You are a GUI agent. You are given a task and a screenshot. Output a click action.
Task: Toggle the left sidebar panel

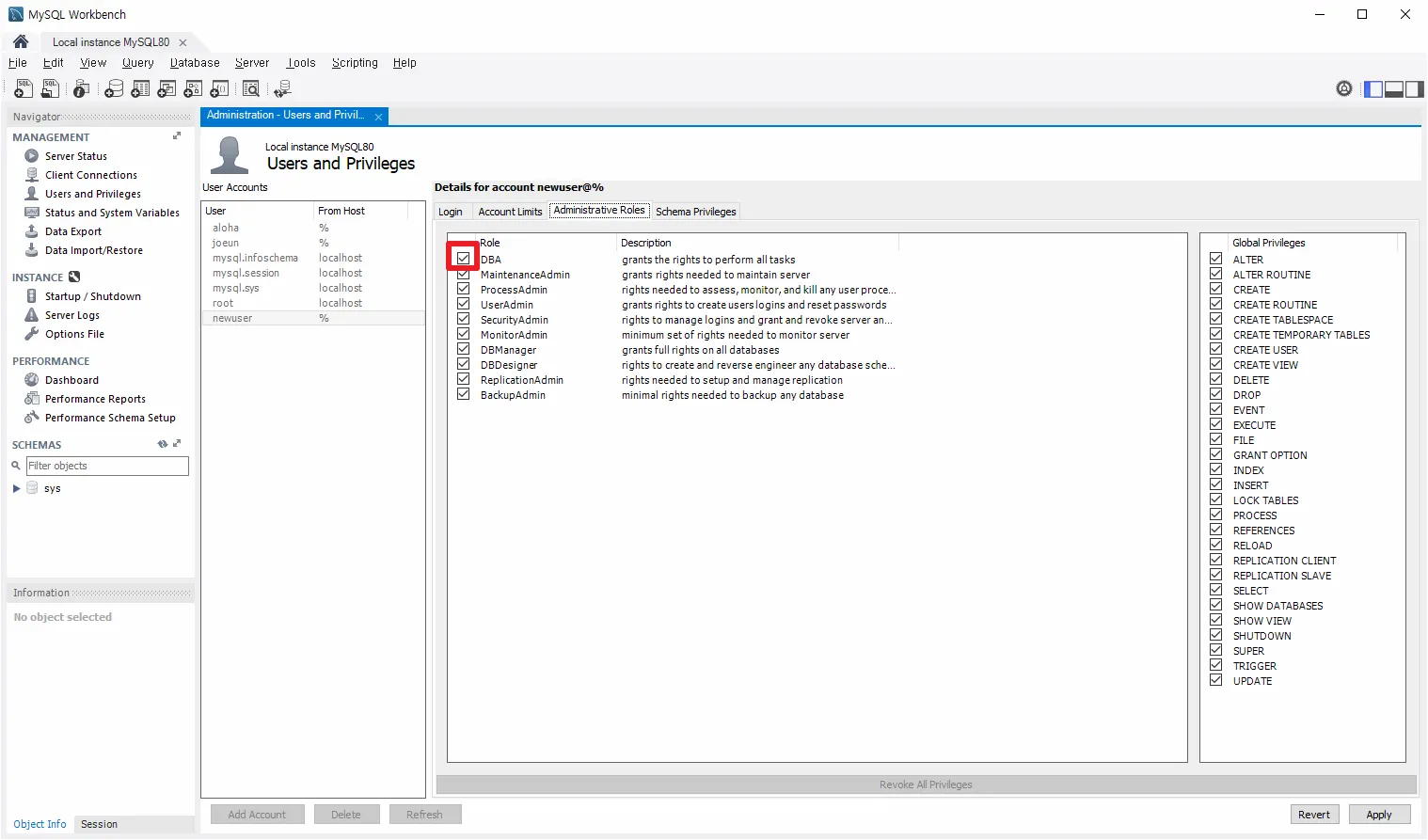coord(1373,88)
